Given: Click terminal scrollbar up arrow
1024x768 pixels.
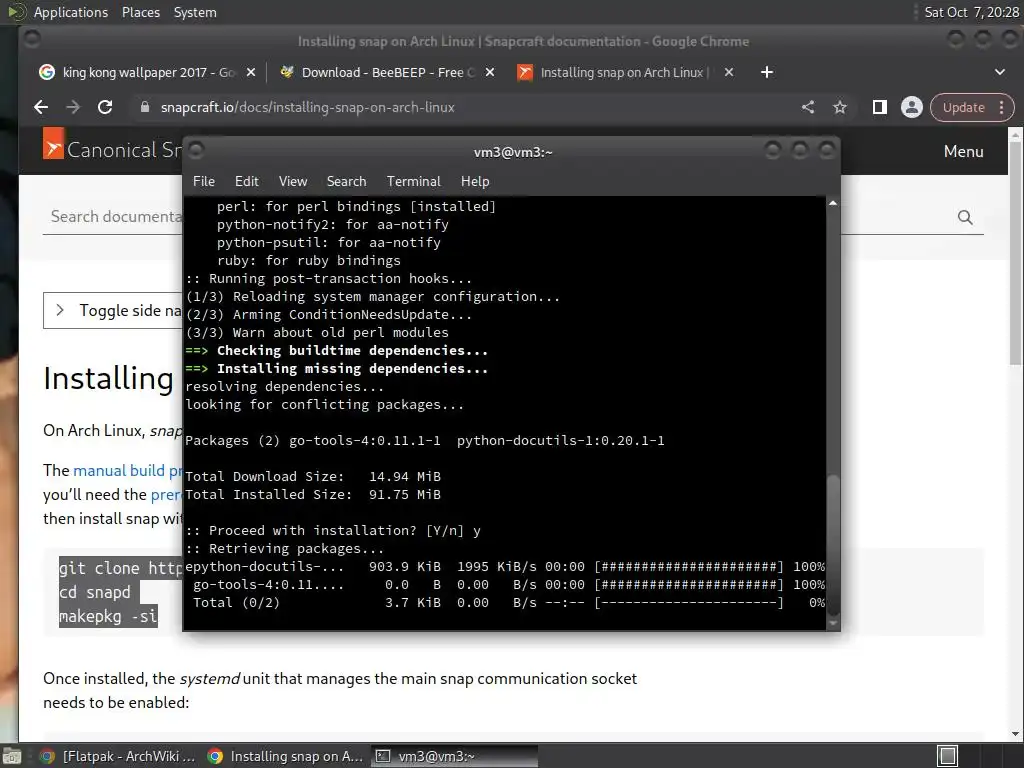Looking at the screenshot, I should 833,203.
